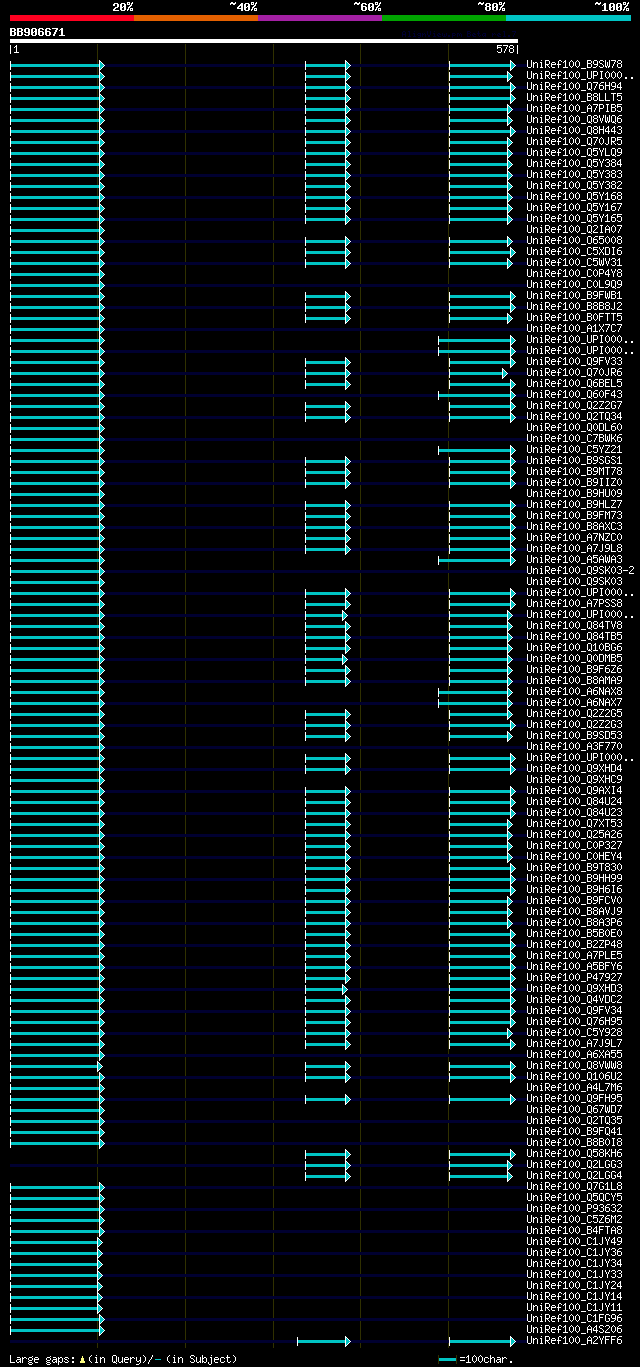This screenshot has height=1367, width=640.
Task: Open hit UniRef100_Q58KH6
Action: point(574,1154)
